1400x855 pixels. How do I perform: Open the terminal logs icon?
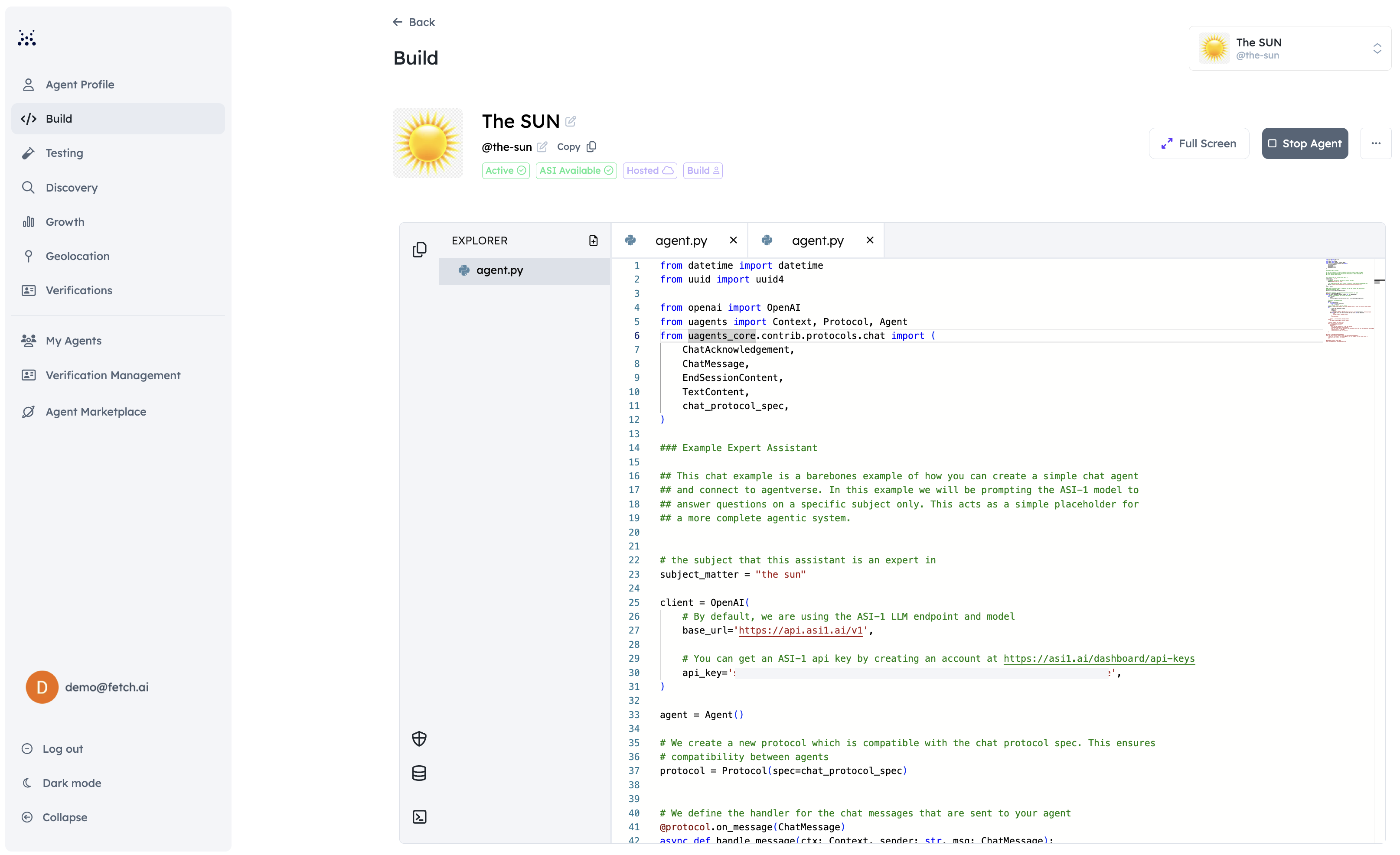tap(419, 816)
